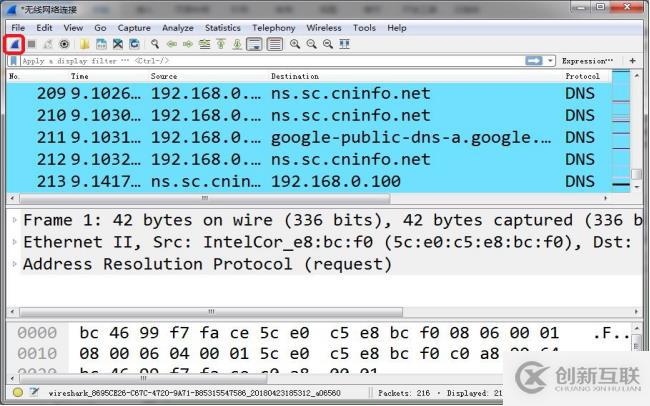Screen dimensions: 650x406
Task: Select the Address Resolution Protocol (request) line
Action: 207,264
